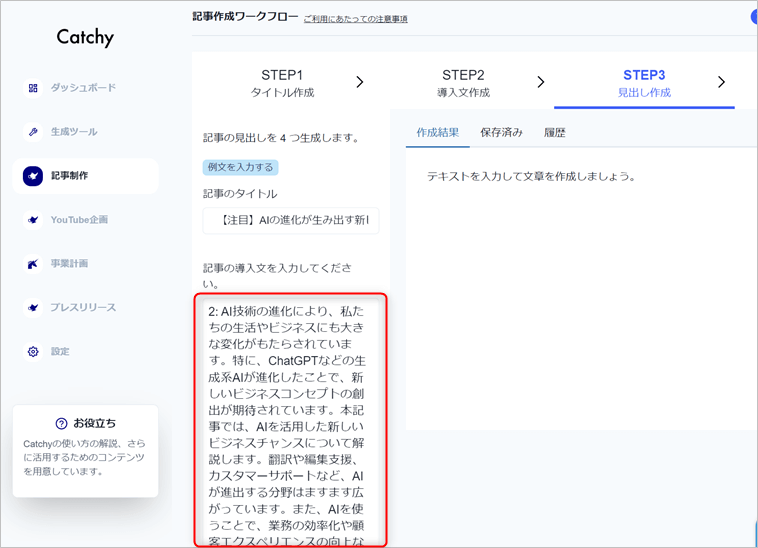Click the 記事制作 icon in sidebar
The height and width of the screenshot is (548, 758).
33,176
